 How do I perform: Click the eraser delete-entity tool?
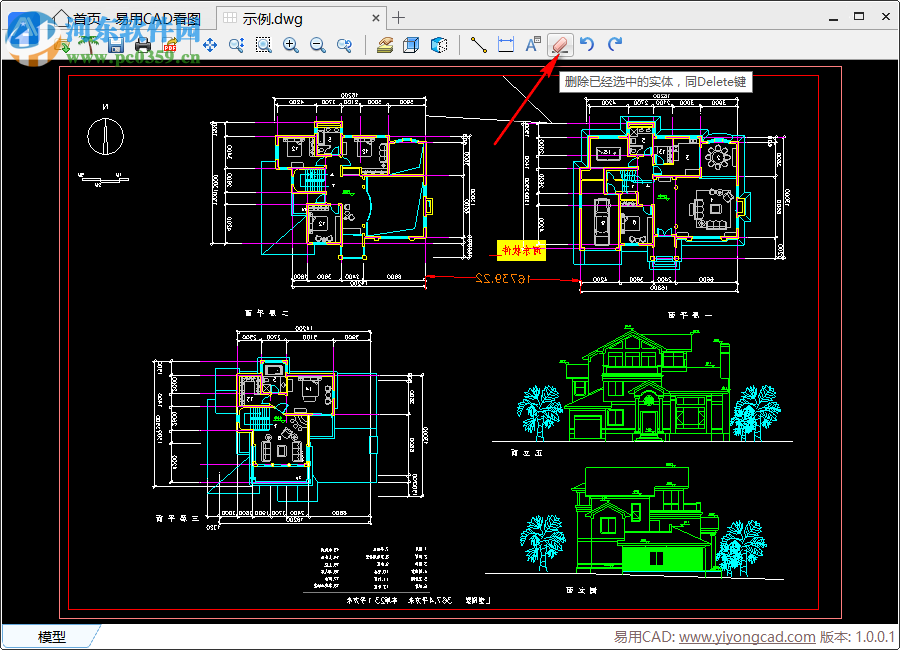point(560,45)
